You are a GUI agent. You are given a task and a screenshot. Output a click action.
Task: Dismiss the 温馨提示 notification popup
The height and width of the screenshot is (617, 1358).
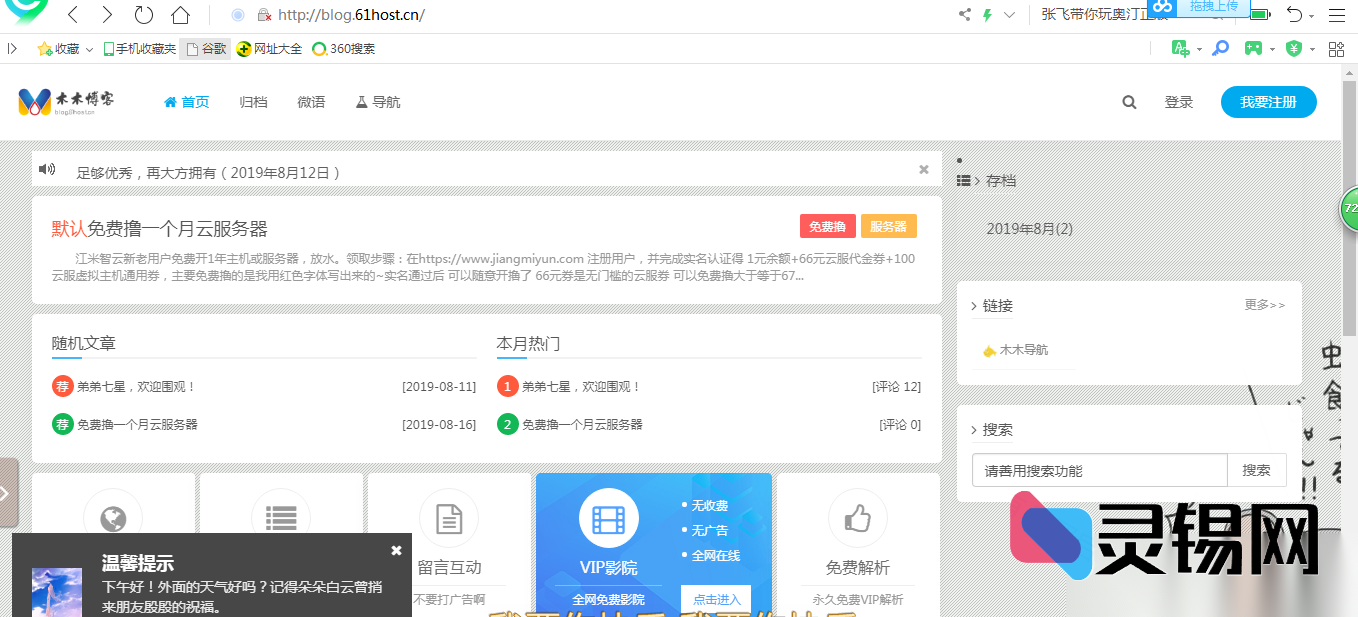coord(396,549)
